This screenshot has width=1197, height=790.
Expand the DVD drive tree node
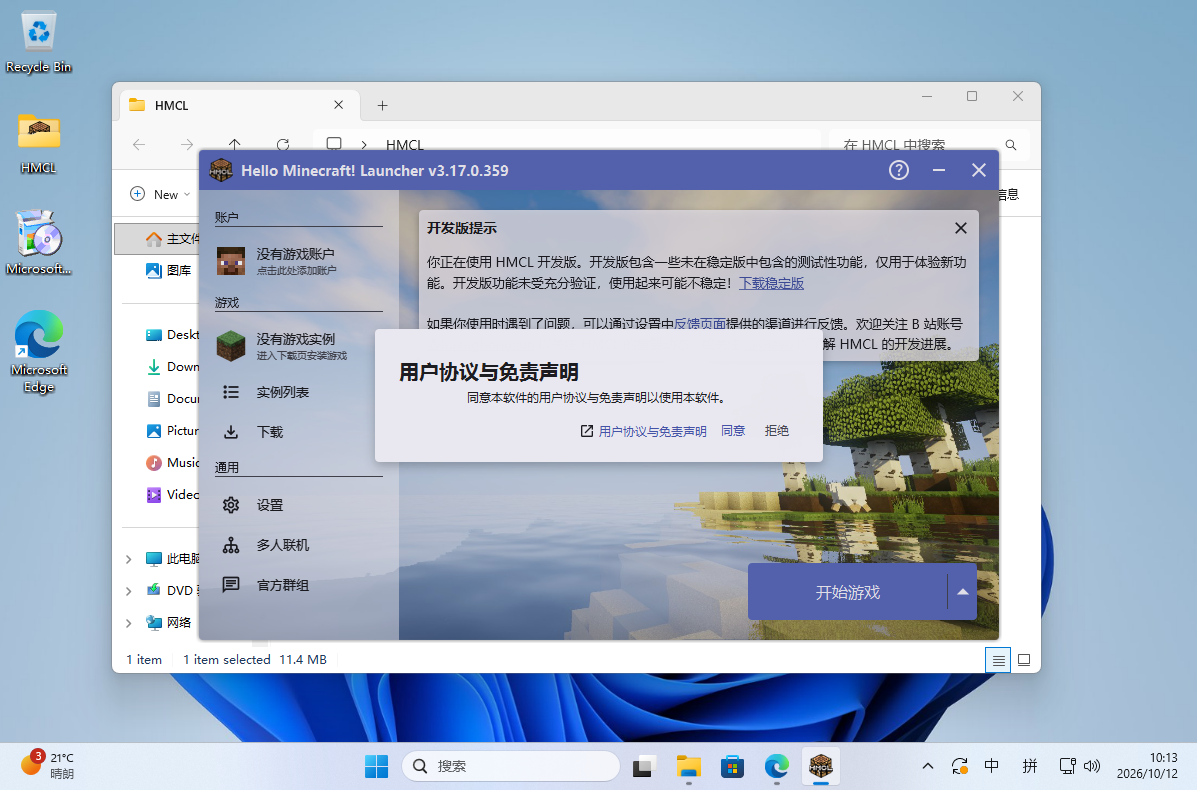point(128,591)
